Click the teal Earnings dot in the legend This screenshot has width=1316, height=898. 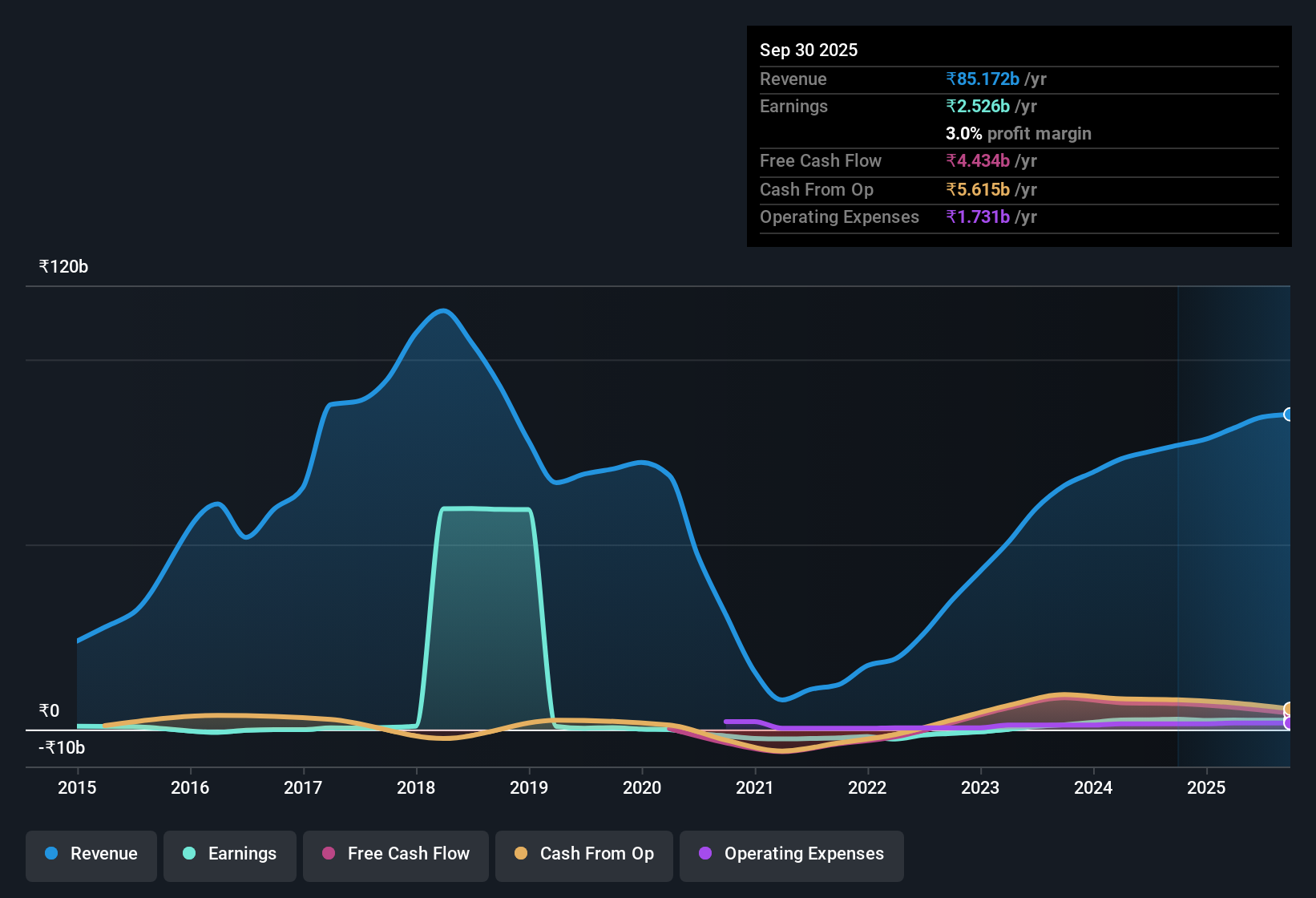coord(188,854)
